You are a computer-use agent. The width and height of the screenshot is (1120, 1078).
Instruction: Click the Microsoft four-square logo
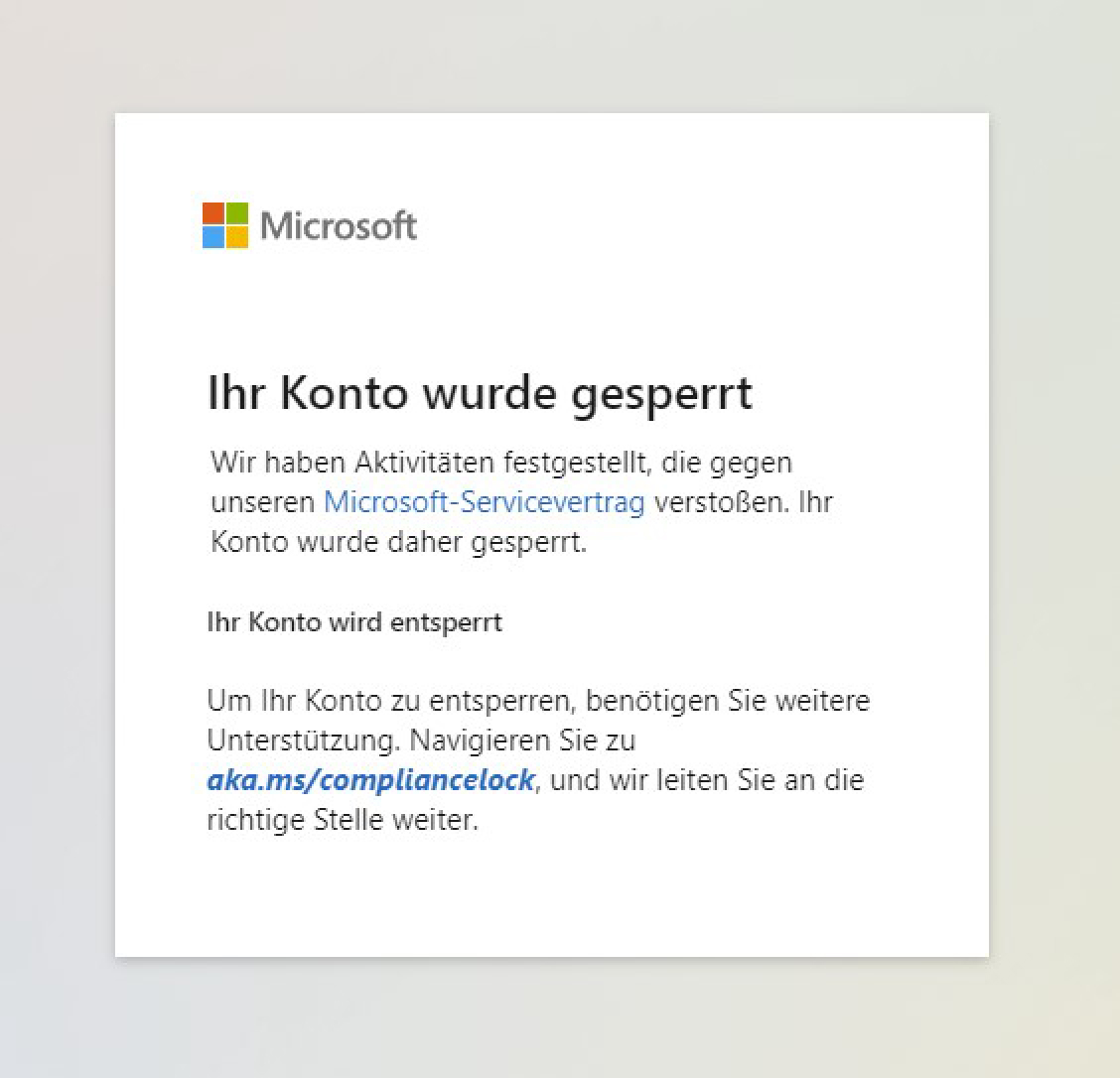[225, 225]
